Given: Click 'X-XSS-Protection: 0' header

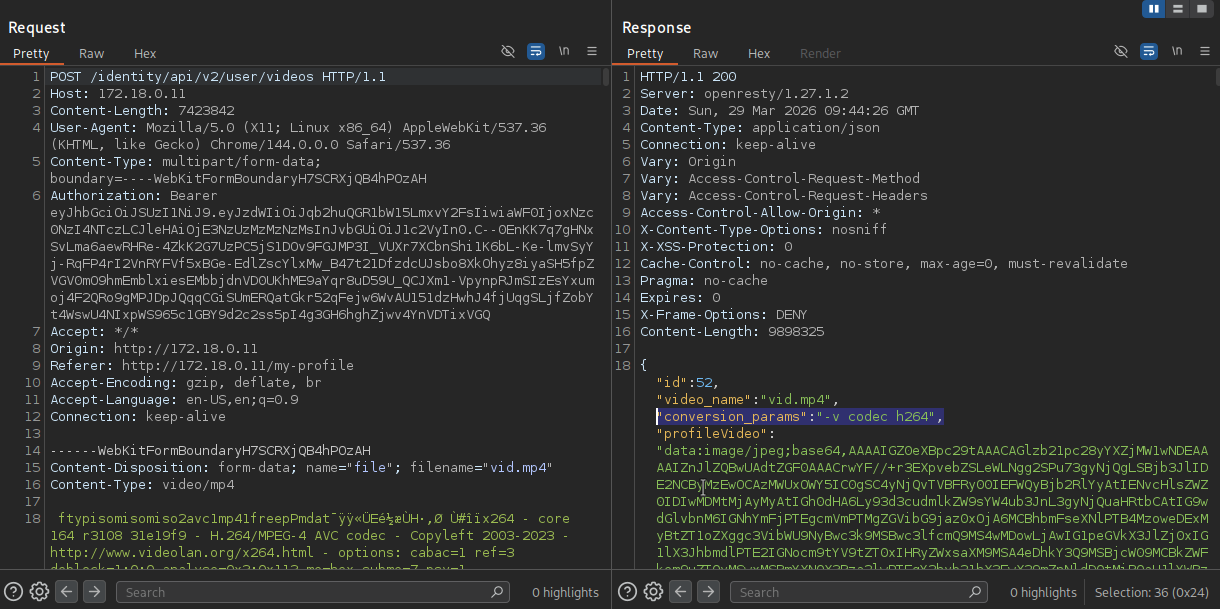Looking at the screenshot, I should tap(716, 247).
